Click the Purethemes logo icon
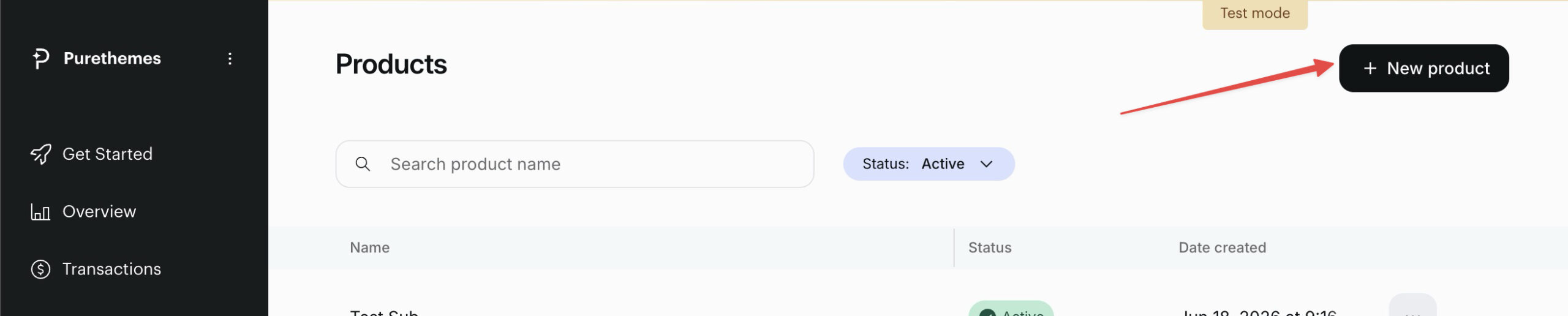The height and width of the screenshot is (316, 1568). click(x=40, y=59)
